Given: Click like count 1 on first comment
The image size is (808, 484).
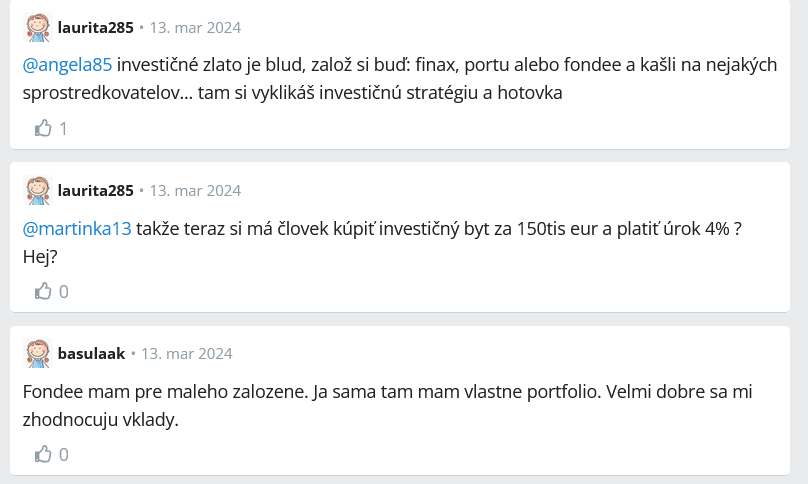Looking at the screenshot, I should tap(63, 128).
